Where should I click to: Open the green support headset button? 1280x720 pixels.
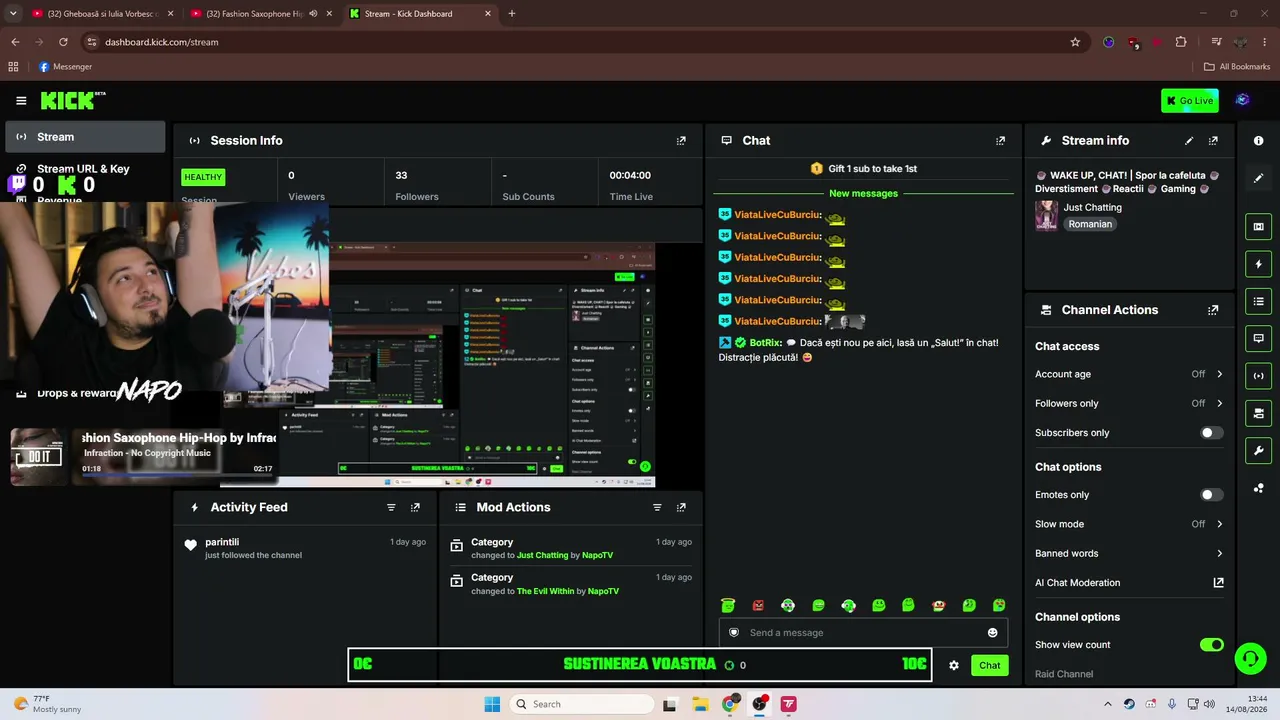tap(1250, 658)
